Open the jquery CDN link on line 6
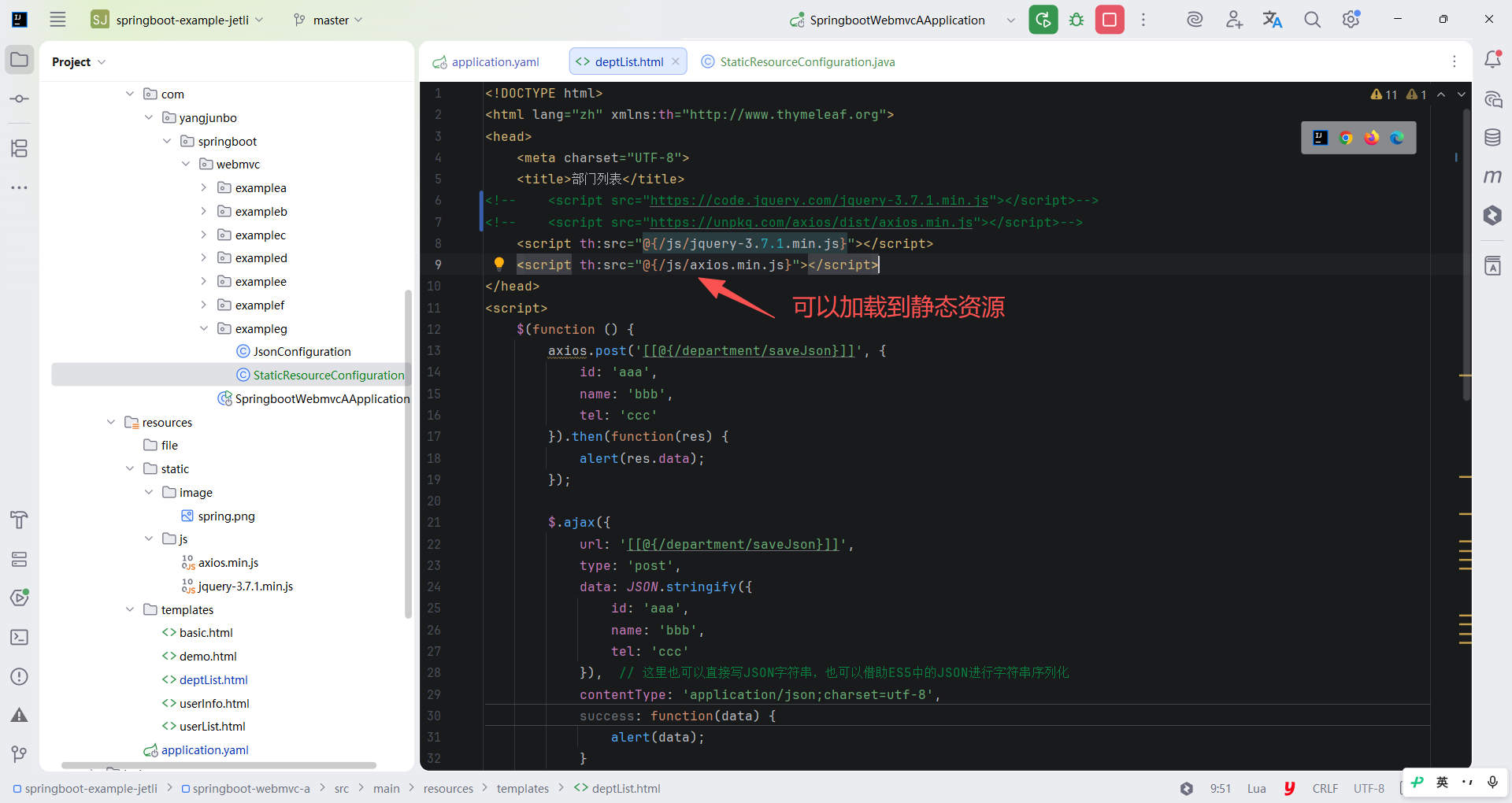Screen dimensions: 1512x803 [x=819, y=200]
